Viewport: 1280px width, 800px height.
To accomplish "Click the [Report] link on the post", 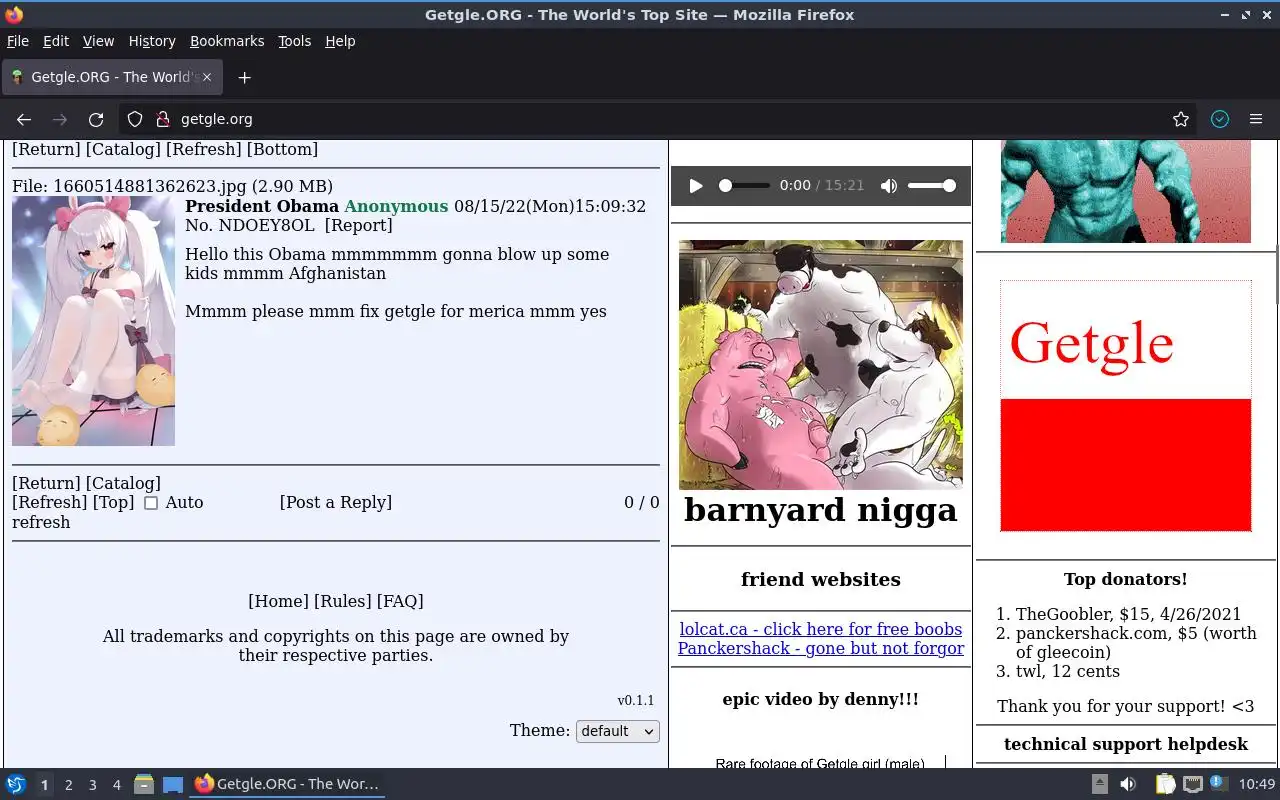I will (x=358, y=225).
